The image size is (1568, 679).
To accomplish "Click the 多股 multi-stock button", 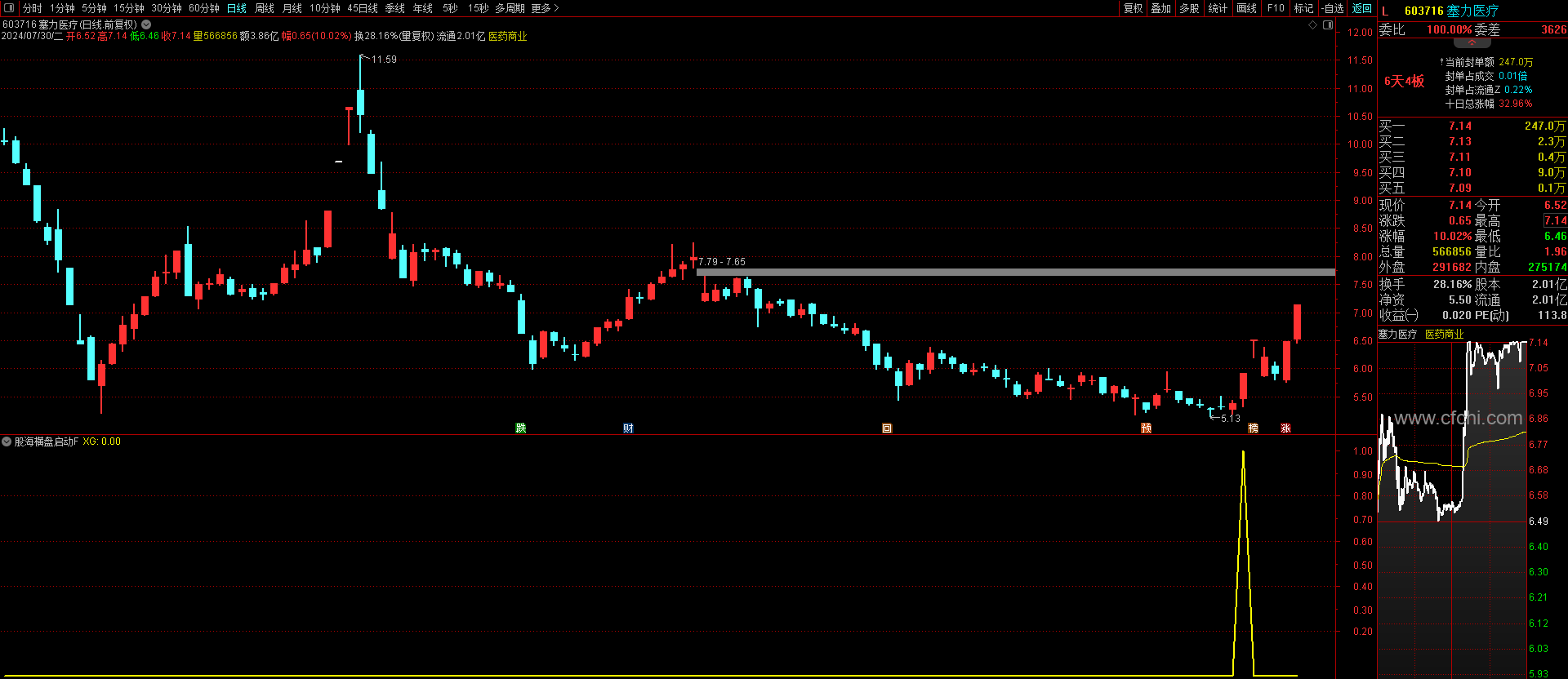I will pyautogui.click(x=1190, y=8).
